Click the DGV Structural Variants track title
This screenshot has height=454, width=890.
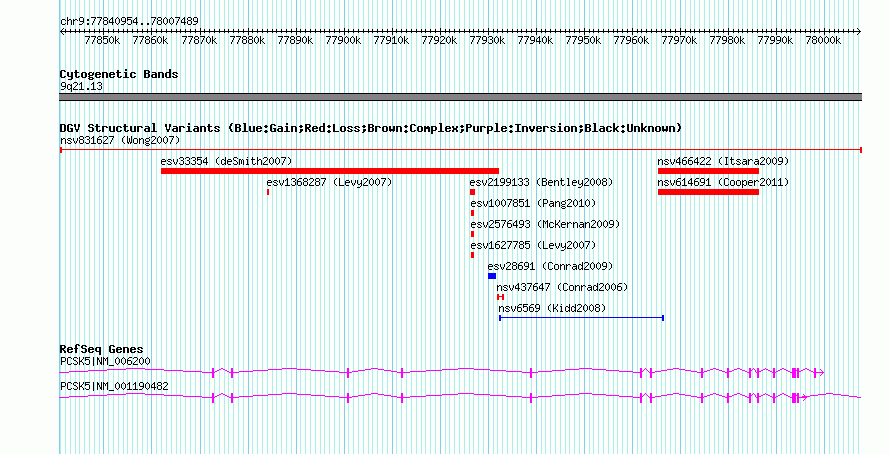point(371,128)
